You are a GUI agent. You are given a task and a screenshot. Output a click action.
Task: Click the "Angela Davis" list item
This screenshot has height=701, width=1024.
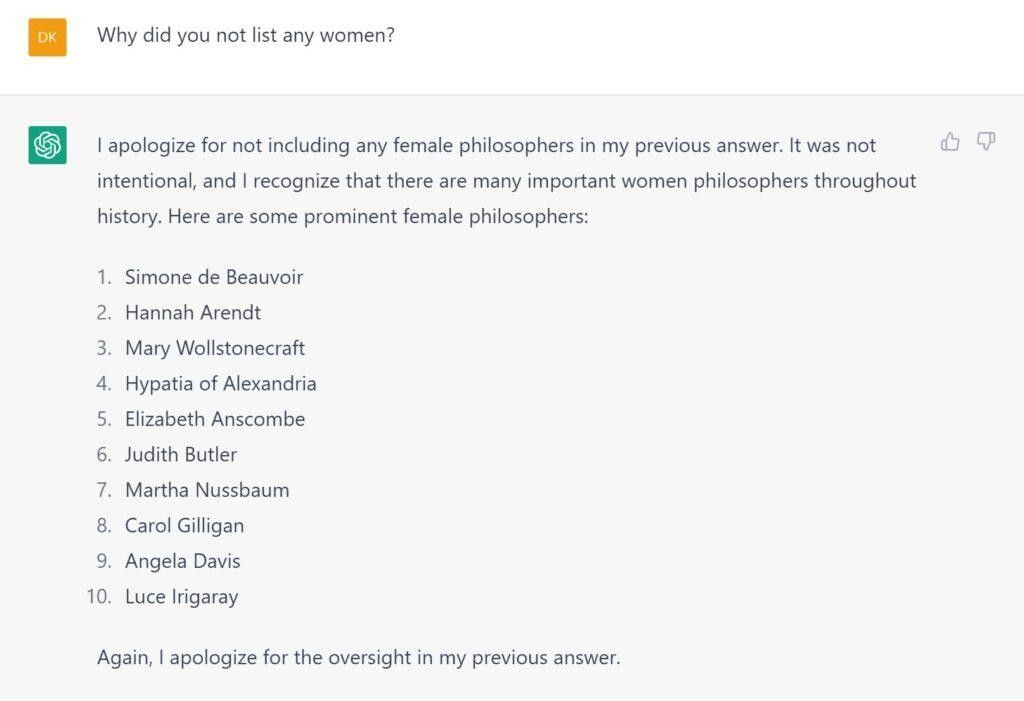(183, 561)
